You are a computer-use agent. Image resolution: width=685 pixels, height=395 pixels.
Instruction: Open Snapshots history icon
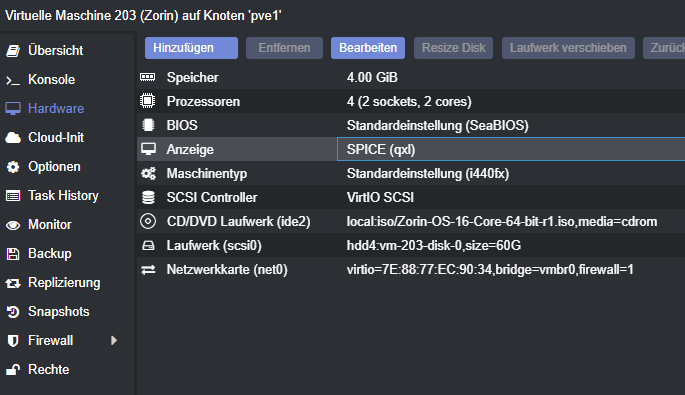tap(13, 312)
